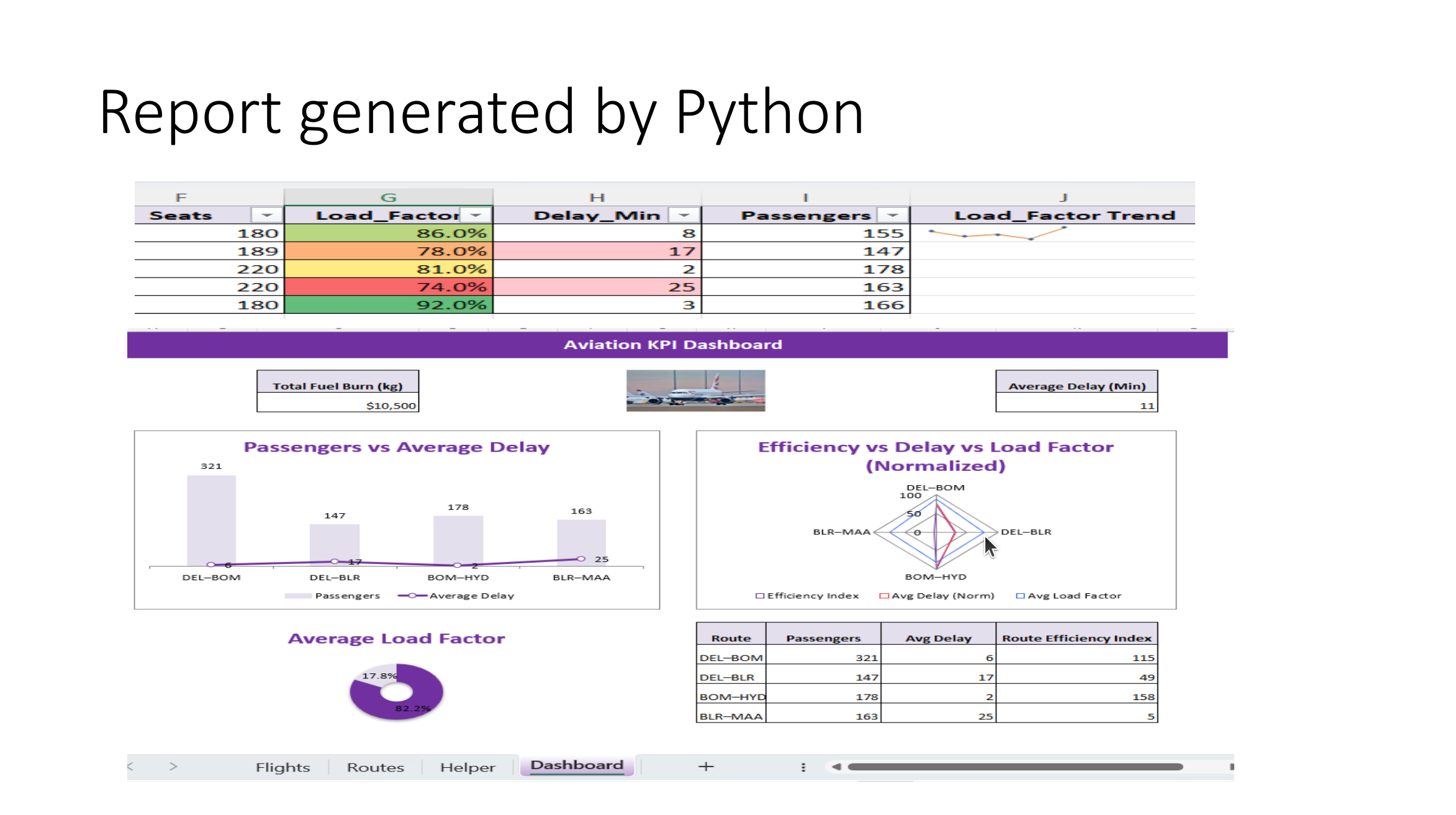The width and height of the screenshot is (1456, 815).
Task: Open the Load_Factor filter dropdown arrow
Action: pyautogui.click(x=476, y=216)
